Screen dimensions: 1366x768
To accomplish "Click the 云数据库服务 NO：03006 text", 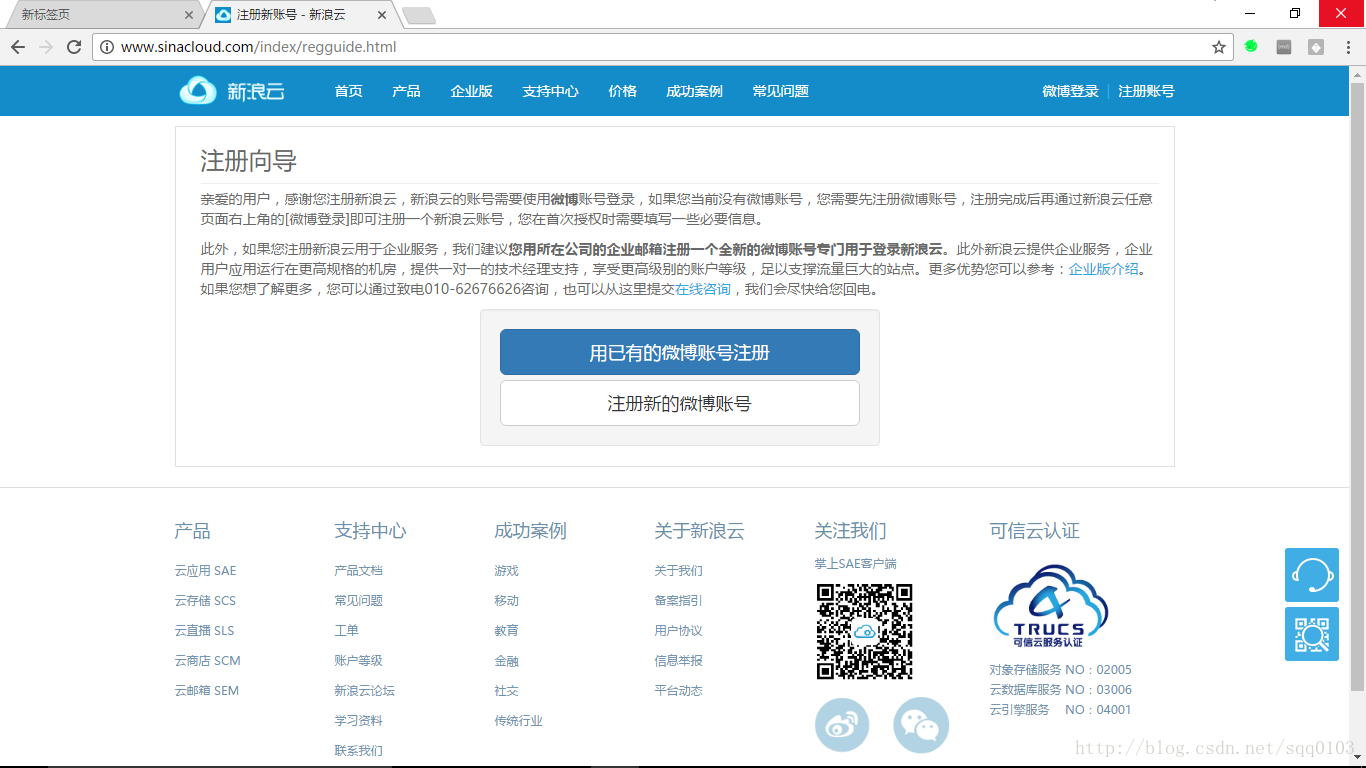I will click(x=1060, y=690).
